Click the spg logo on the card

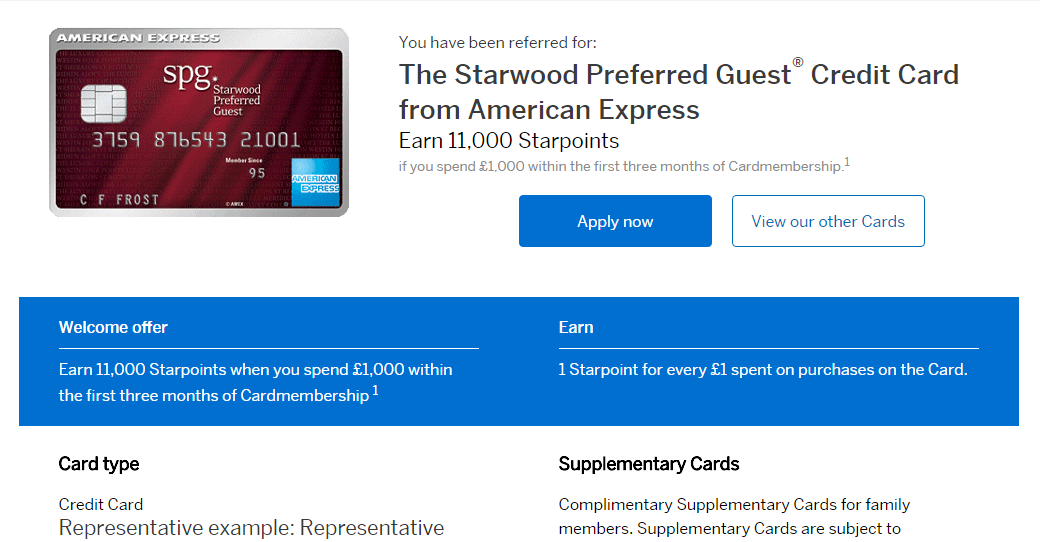(189, 76)
